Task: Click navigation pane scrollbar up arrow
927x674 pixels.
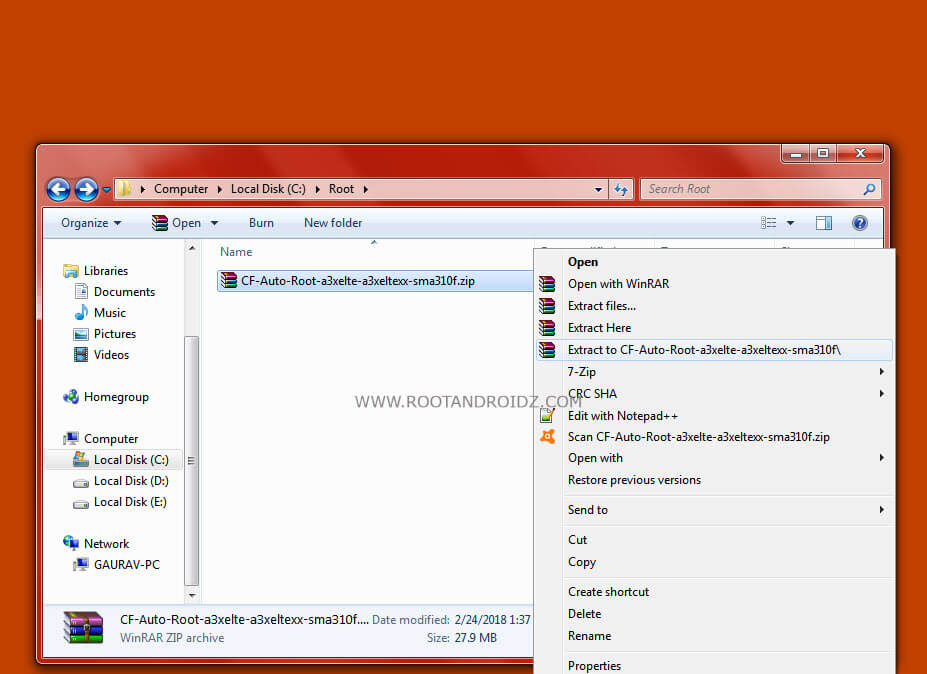Action: pos(192,249)
